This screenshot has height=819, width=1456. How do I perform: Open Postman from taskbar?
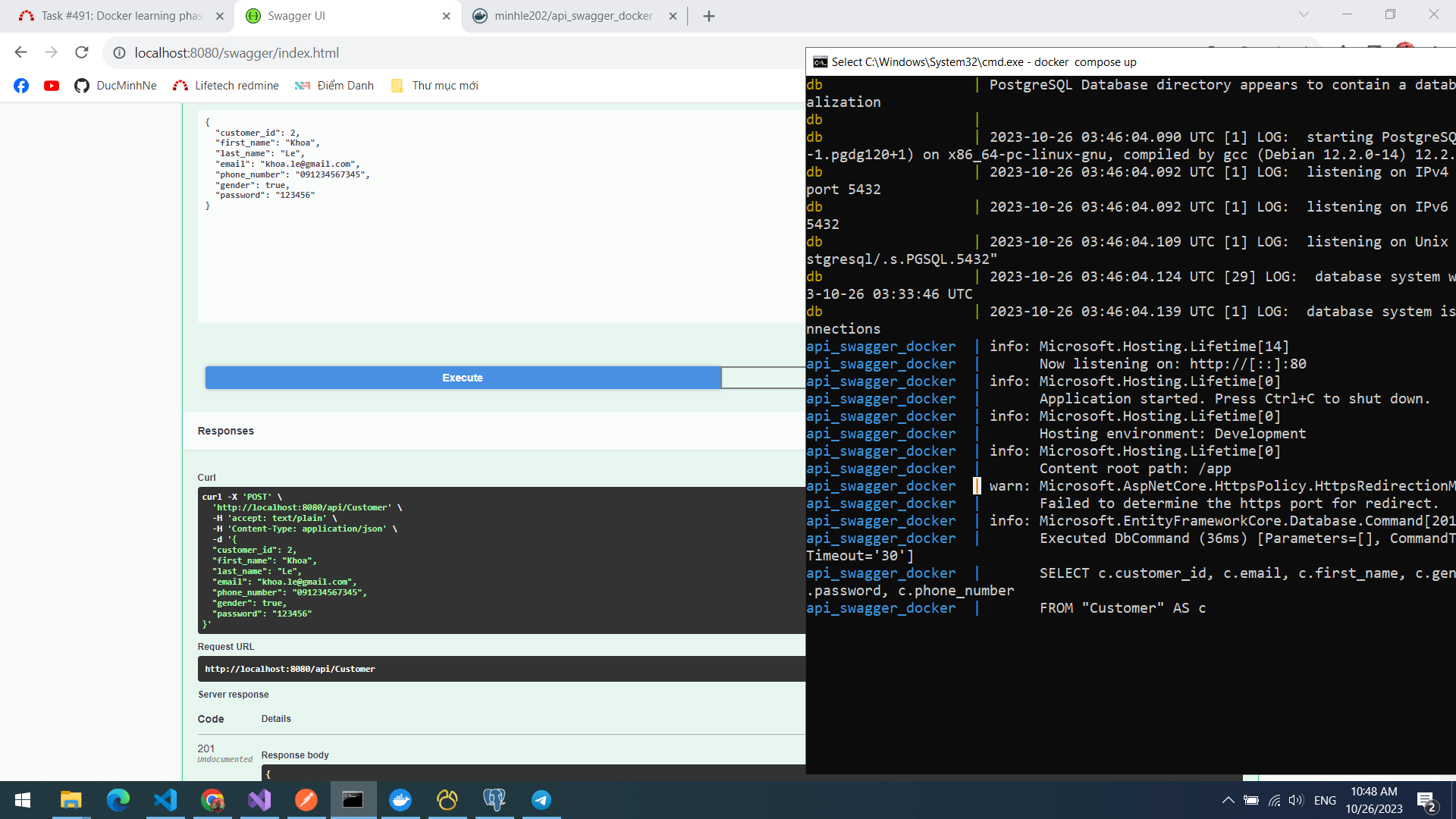306,800
